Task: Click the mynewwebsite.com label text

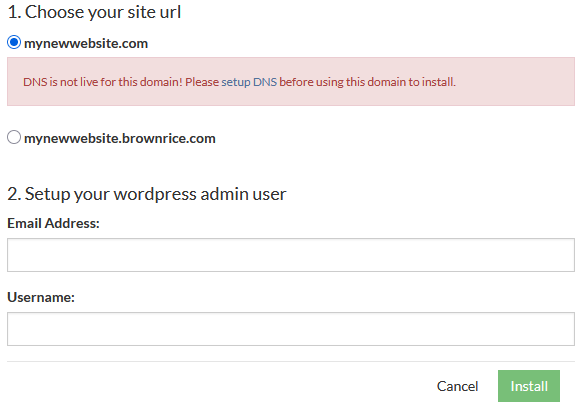Action: click(86, 43)
